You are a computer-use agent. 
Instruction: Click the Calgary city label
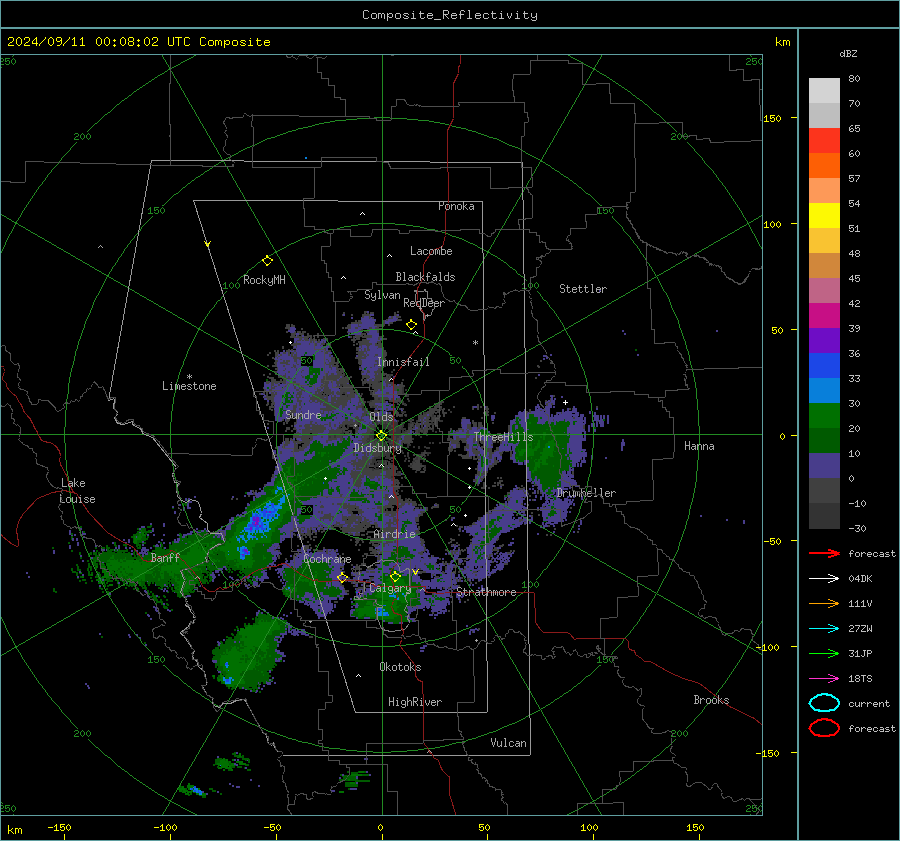pos(390,588)
